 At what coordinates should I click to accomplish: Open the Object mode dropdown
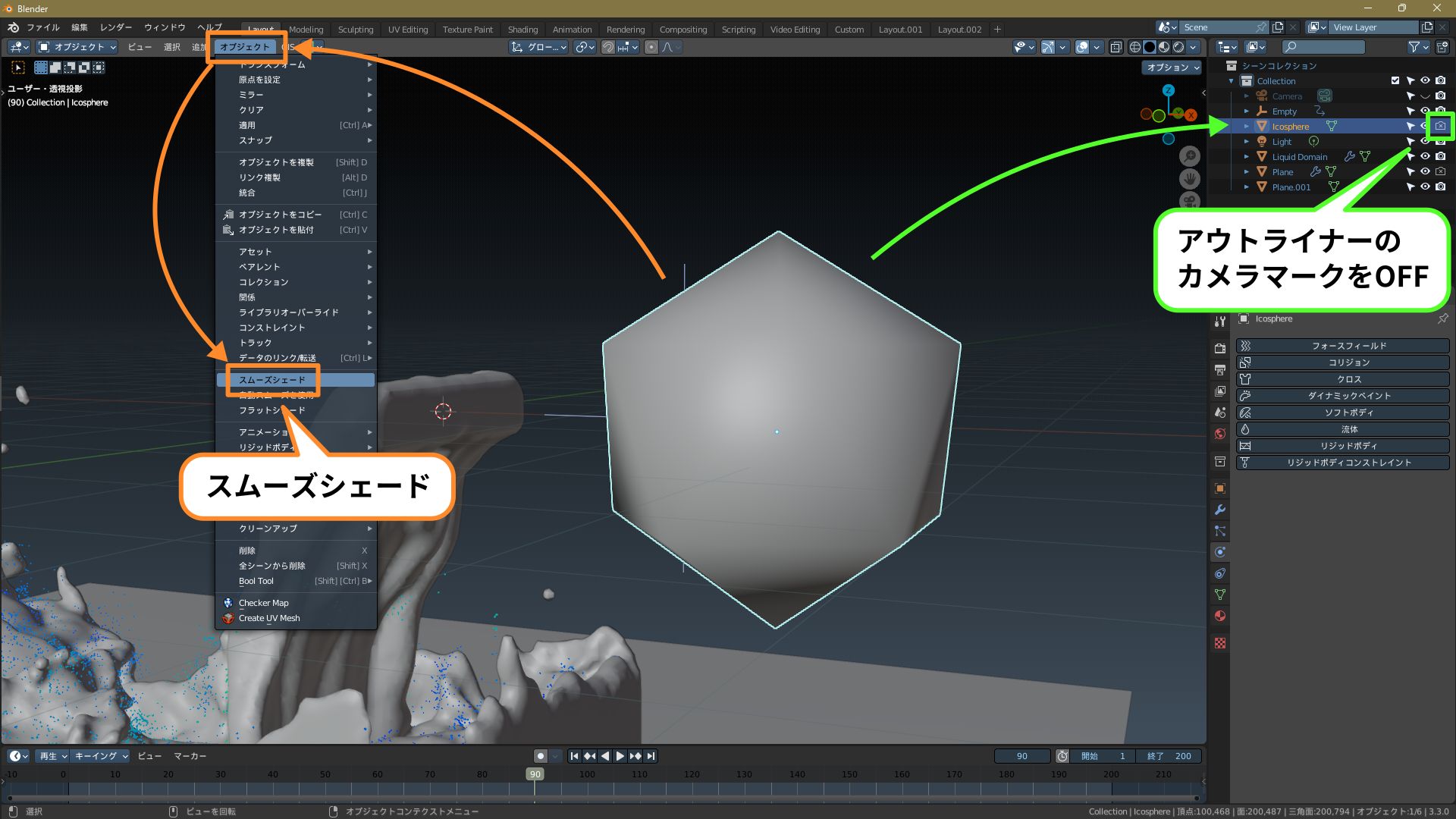click(x=76, y=47)
